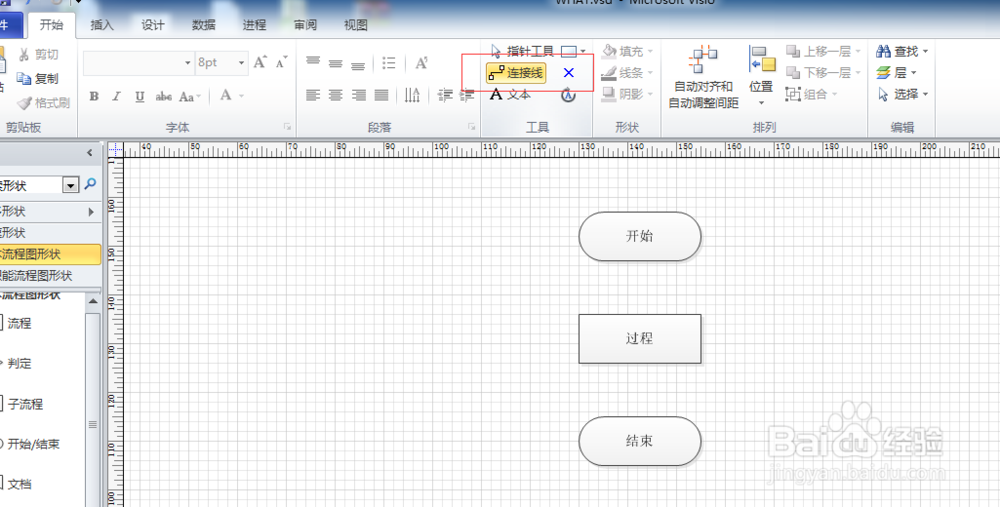Select 过程 rectangle on canvas

click(x=640, y=339)
